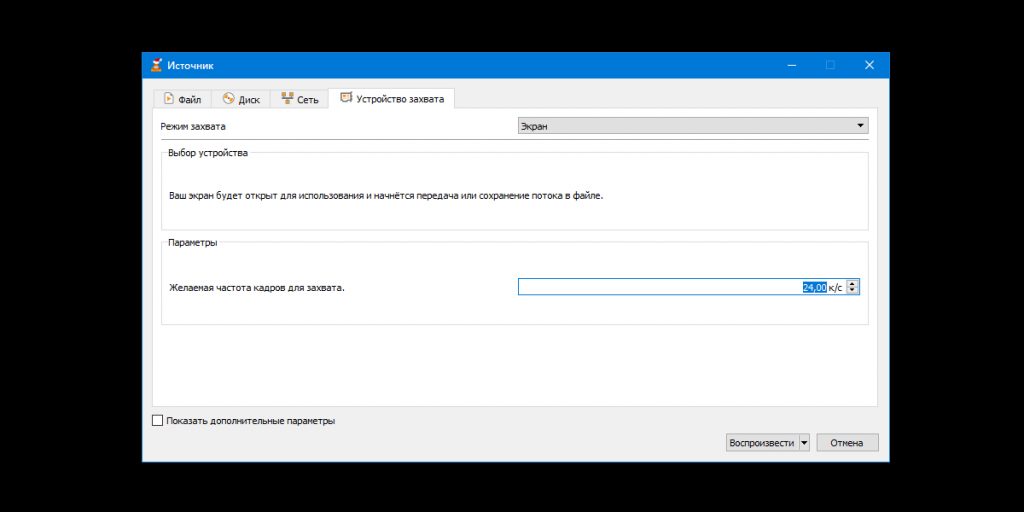Expand the arrow next to Воспроизвести button
Image resolution: width=1024 pixels, height=512 pixels.
click(x=804, y=443)
